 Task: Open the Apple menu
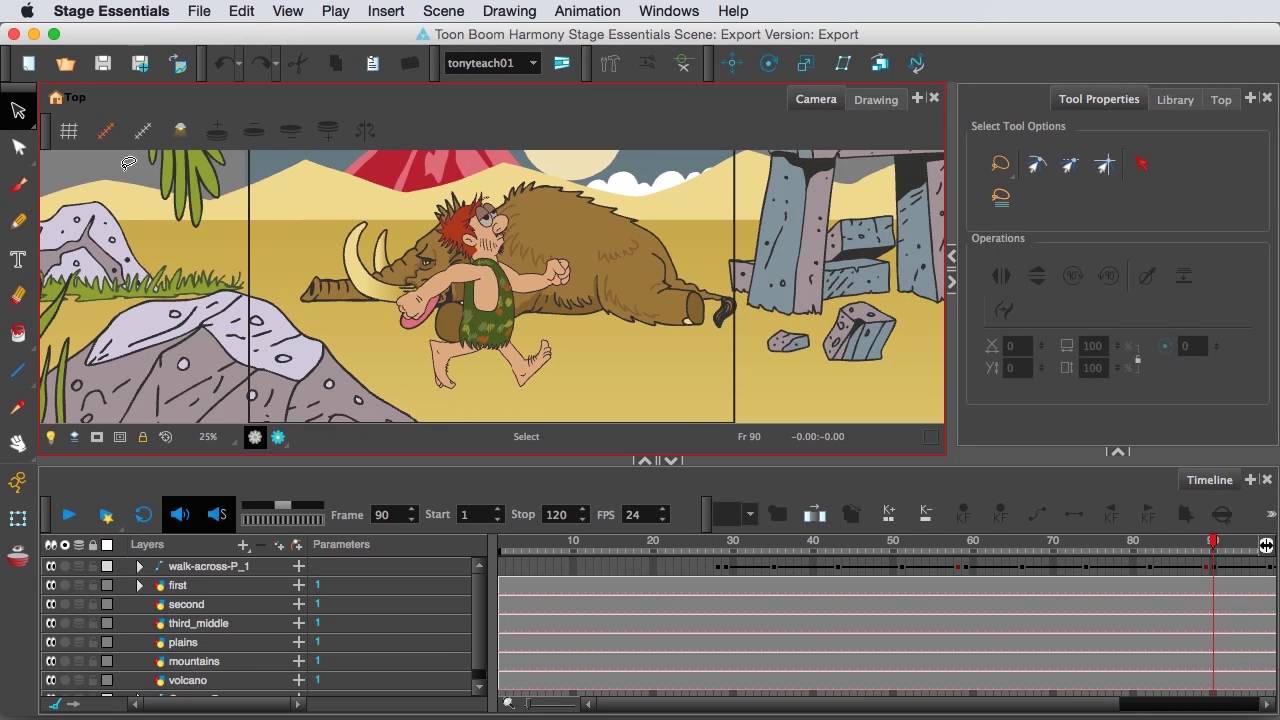click(27, 11)
